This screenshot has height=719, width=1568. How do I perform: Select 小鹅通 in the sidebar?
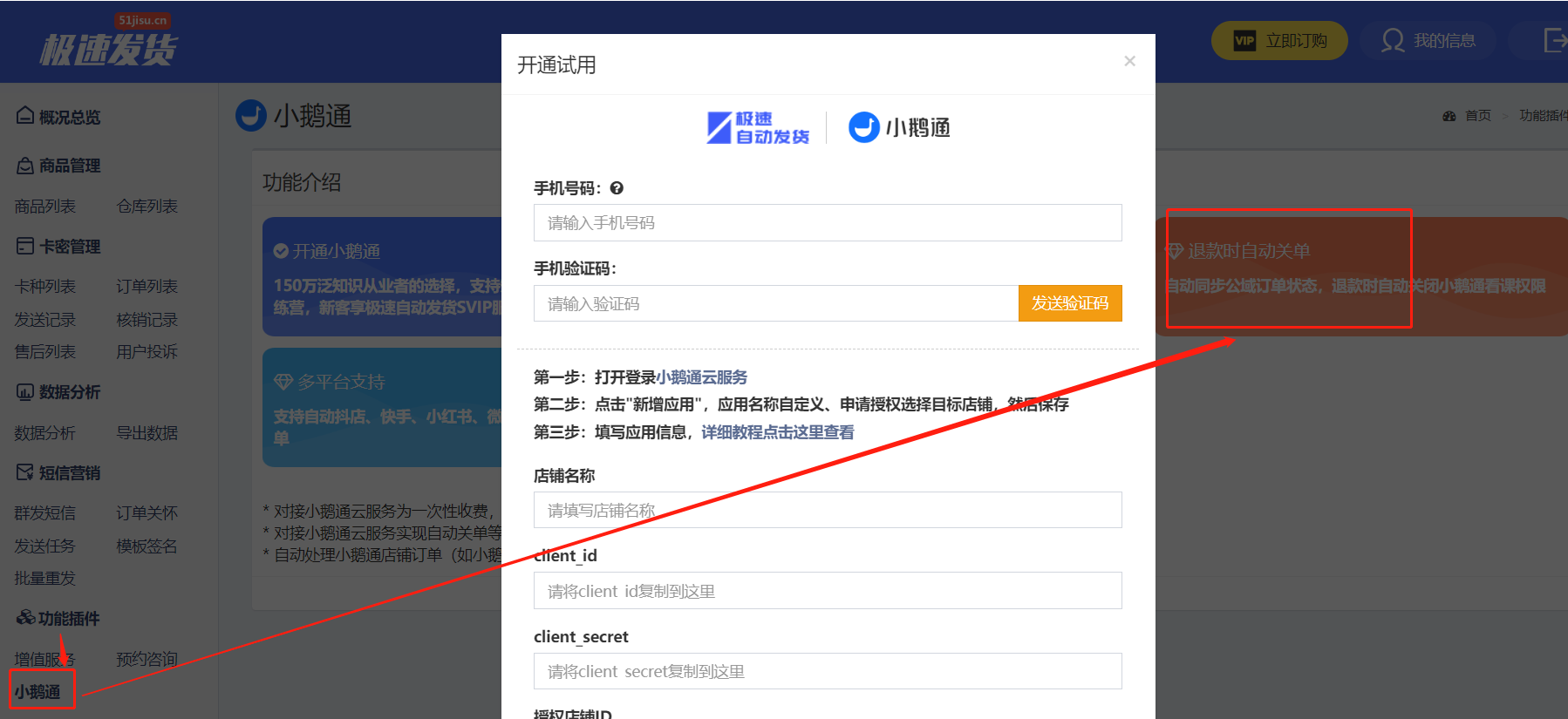pyautogui.click(x=37, y=691)
